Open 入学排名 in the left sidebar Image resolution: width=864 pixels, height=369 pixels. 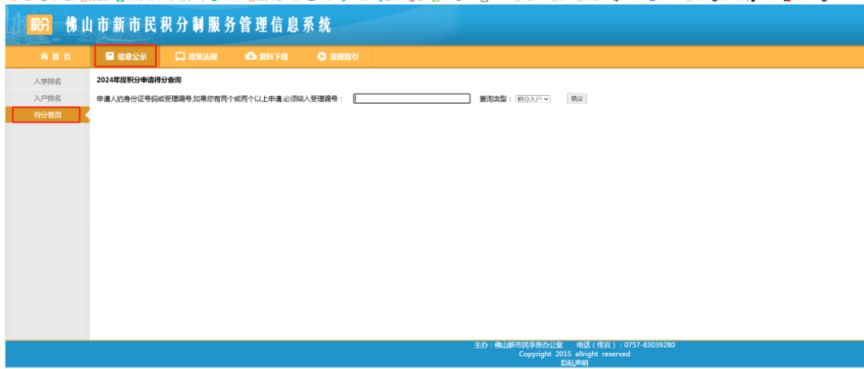click(x=47, y=82)
